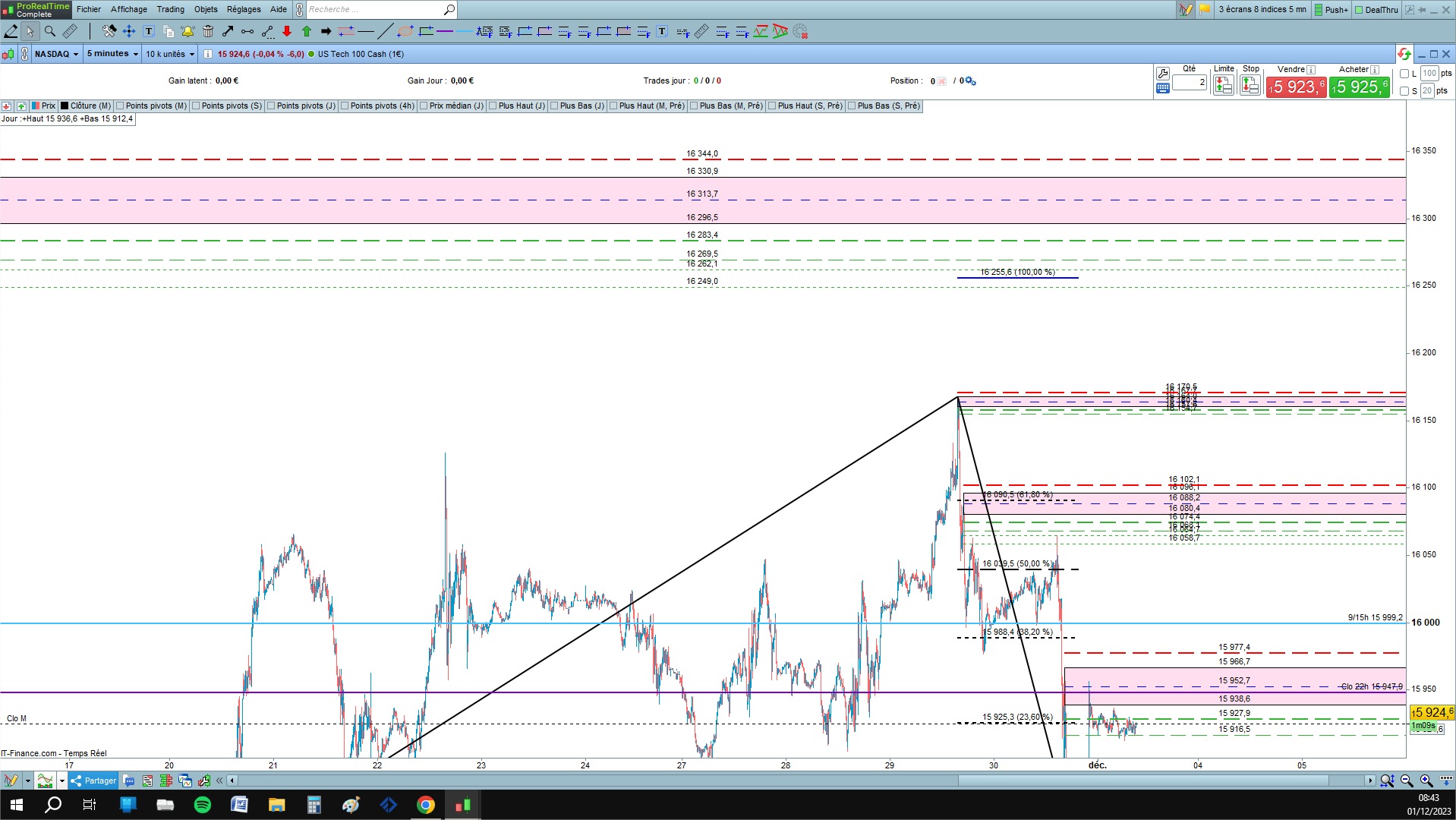Open the chat bubble icon in bottom toolbar
Viewport: 1456px width, 820px height.
coord(129,781)
